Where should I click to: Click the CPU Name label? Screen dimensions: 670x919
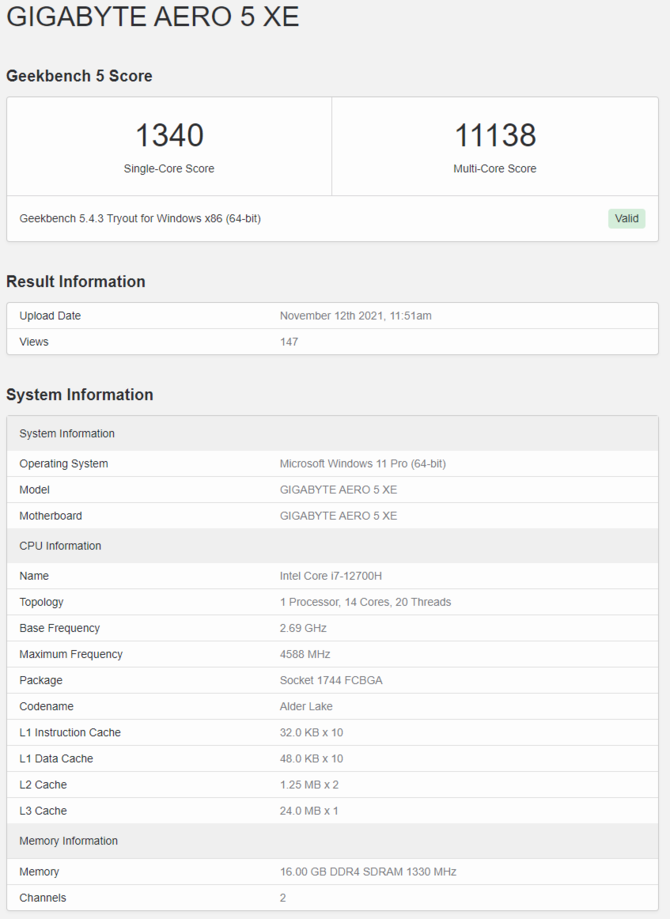tap(34, 576)
